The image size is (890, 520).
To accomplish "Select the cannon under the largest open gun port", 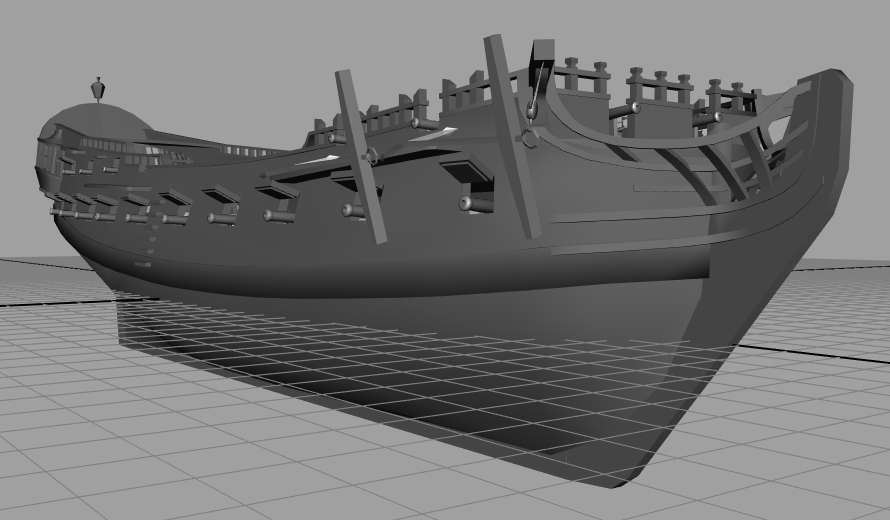I will (x=476, y=204).
